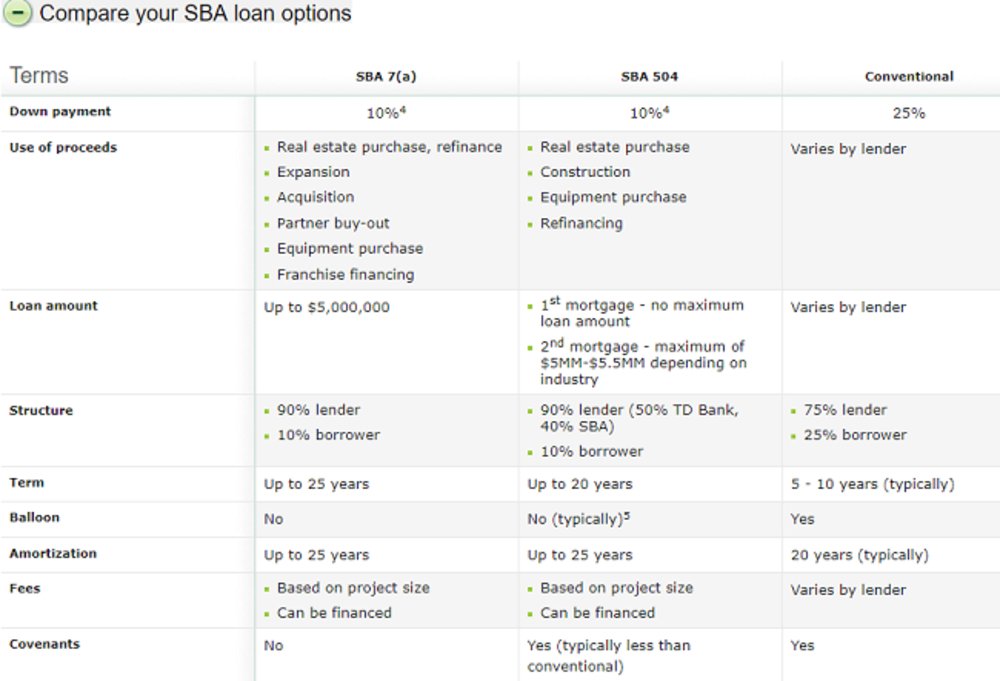The height and width of the screenshot is (681, 1000).
Task: Click the 'Use of proceeds' row label
Action: [63, 148]
